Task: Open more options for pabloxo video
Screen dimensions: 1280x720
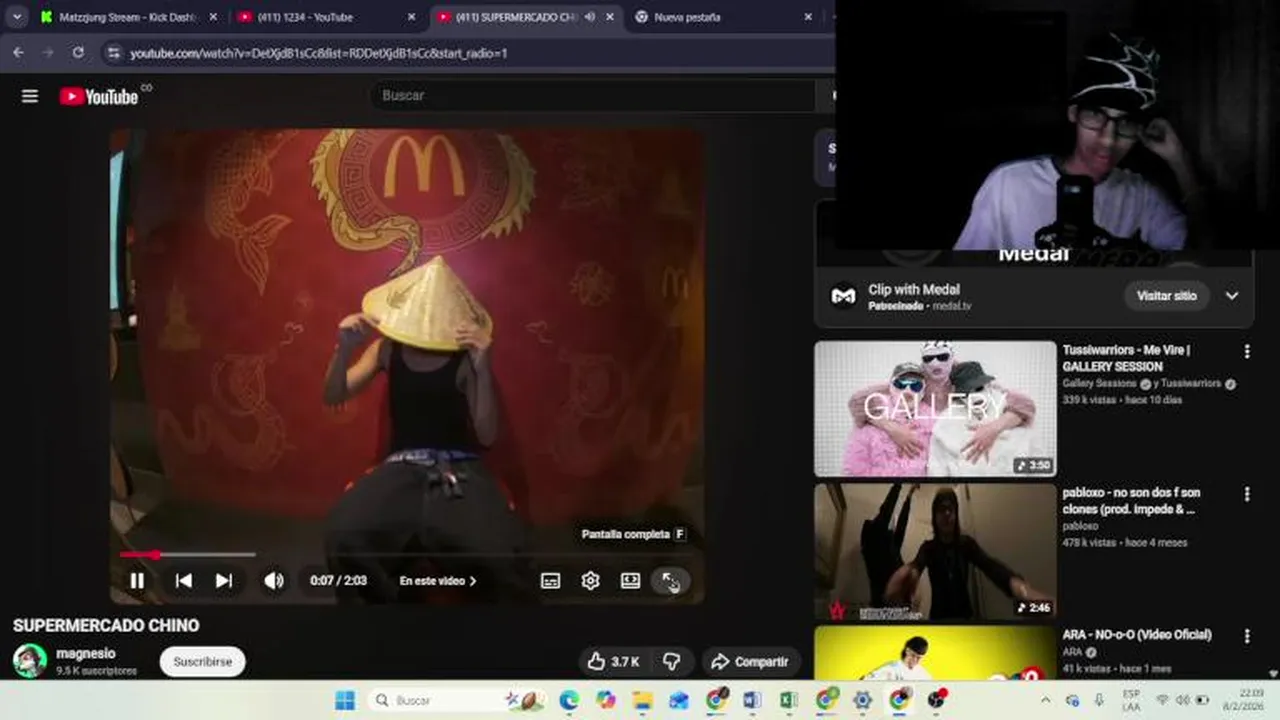Action: point(1246,494)
